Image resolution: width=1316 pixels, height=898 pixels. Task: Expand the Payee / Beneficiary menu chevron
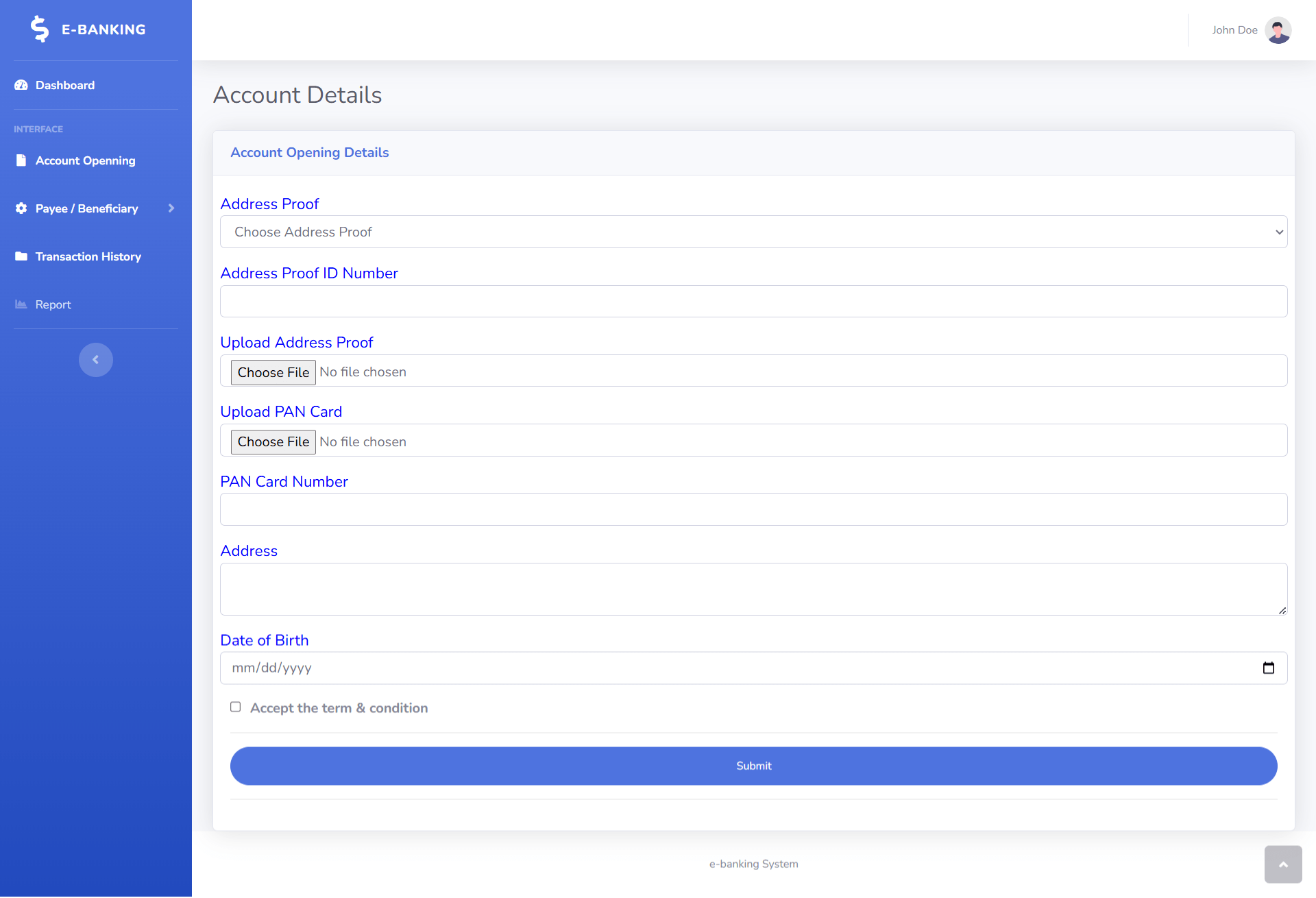pyautogui.click(x=171, y=208)
